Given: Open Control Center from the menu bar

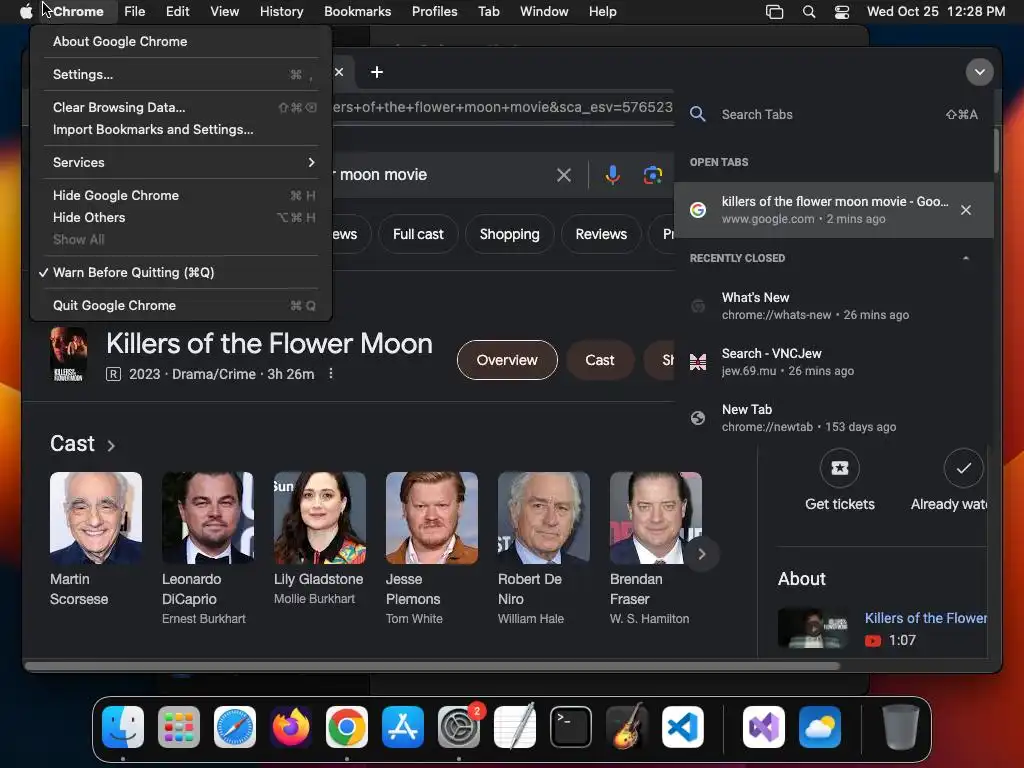Looking at the screenshot, I should (x=842, y=12).
